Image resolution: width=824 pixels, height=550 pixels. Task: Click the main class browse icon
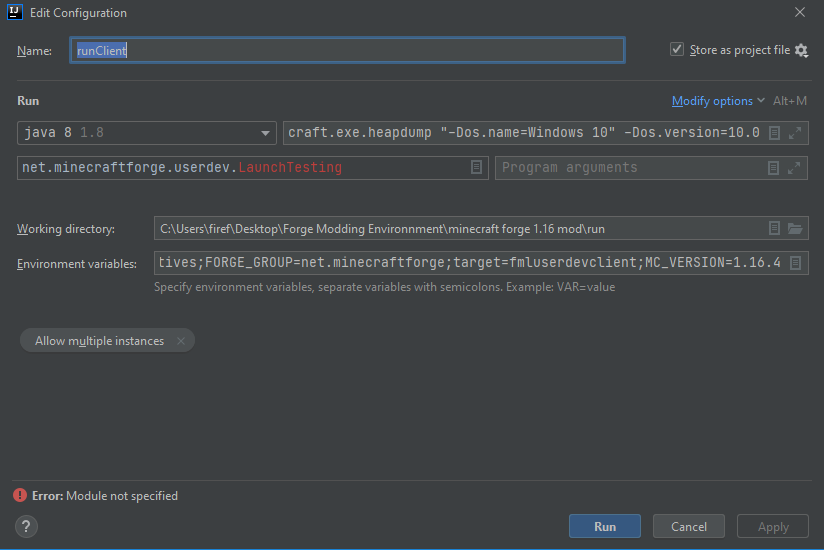pyautogui.click(x=477, y=168)
